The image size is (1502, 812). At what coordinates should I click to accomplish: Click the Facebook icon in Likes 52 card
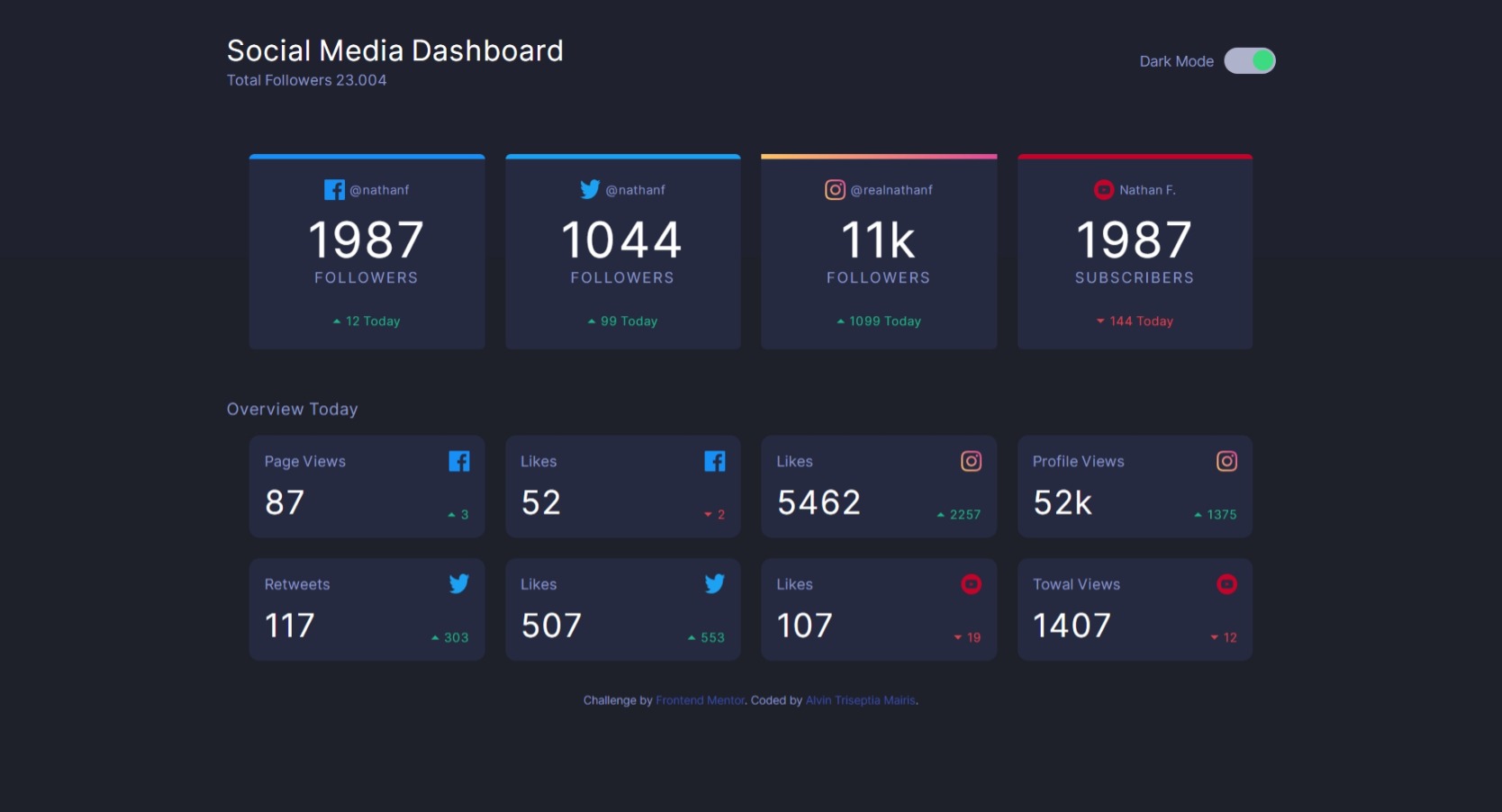pos(715,462)
